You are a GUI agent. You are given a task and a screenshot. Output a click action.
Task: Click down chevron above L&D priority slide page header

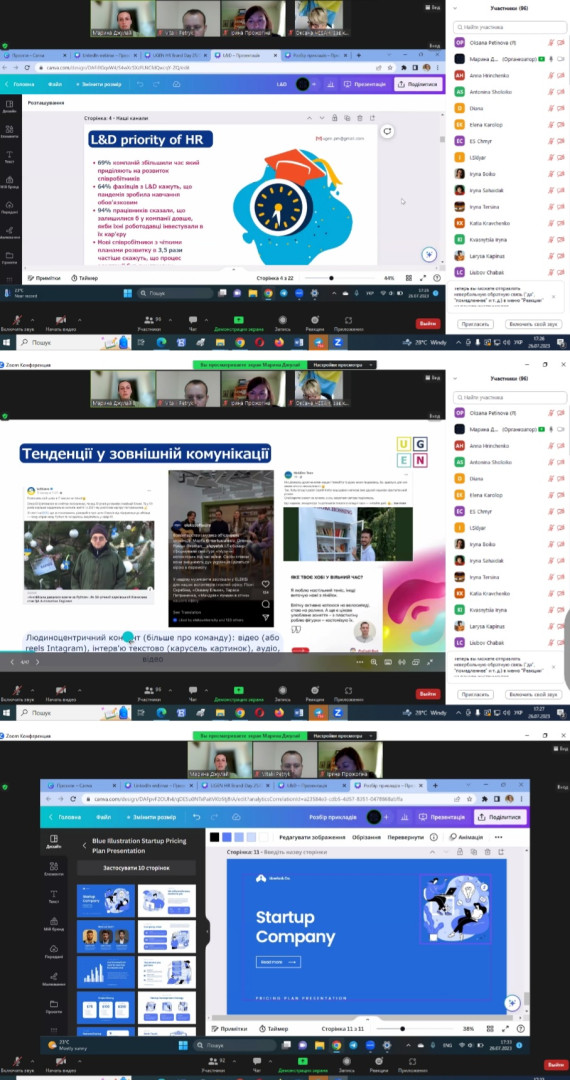pos(321,118)
